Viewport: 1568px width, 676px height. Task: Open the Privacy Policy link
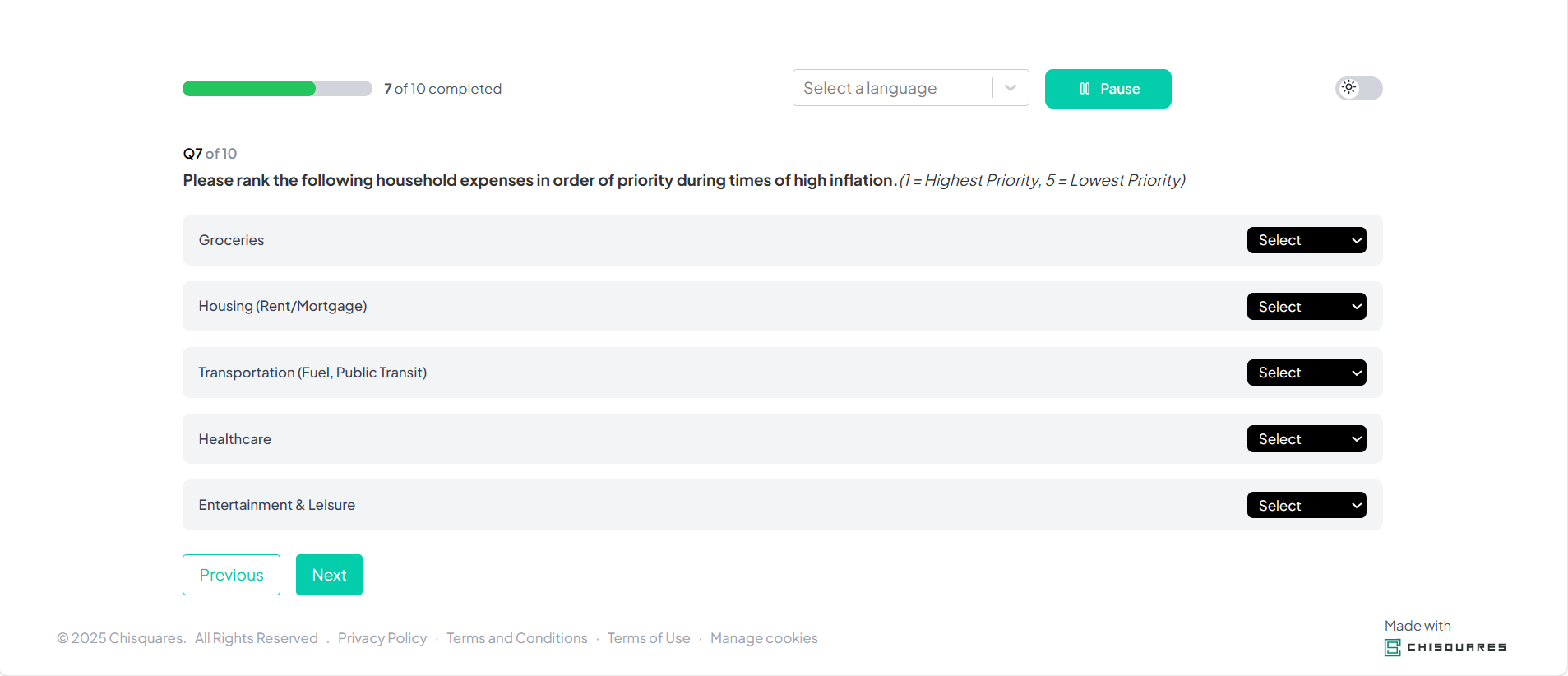(x=382, y=638)
